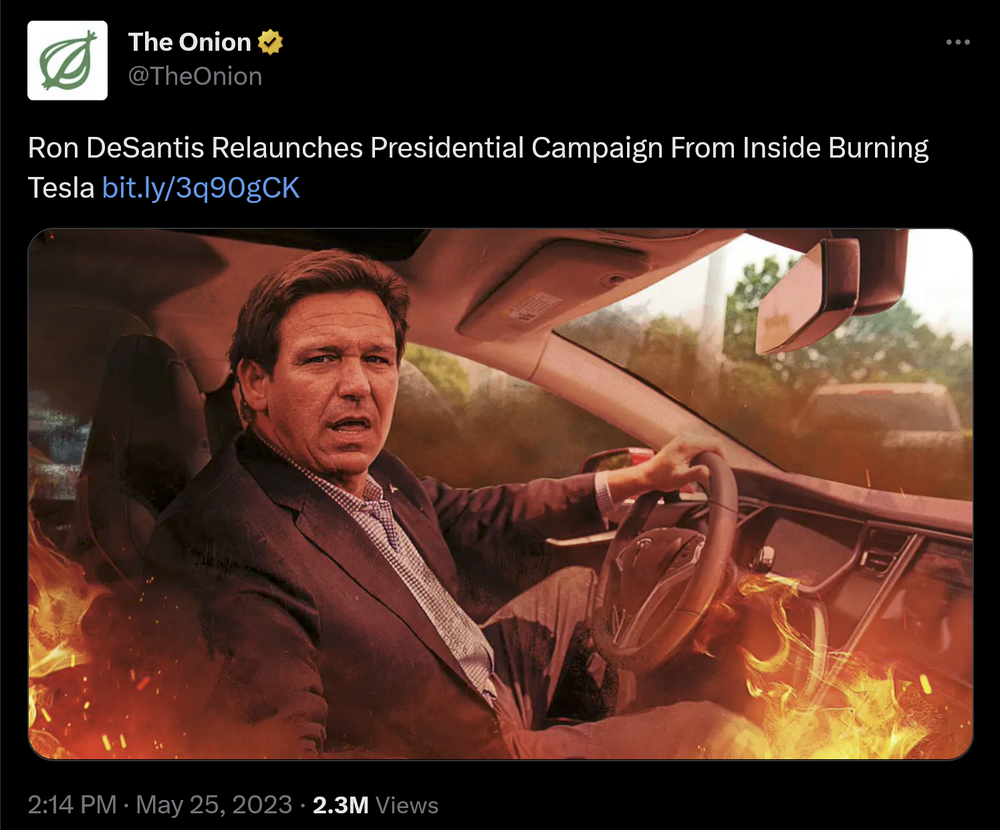Click the gold verified checkmark badge
Screen dimensions: 1000x830
click(x=270, y=42)
